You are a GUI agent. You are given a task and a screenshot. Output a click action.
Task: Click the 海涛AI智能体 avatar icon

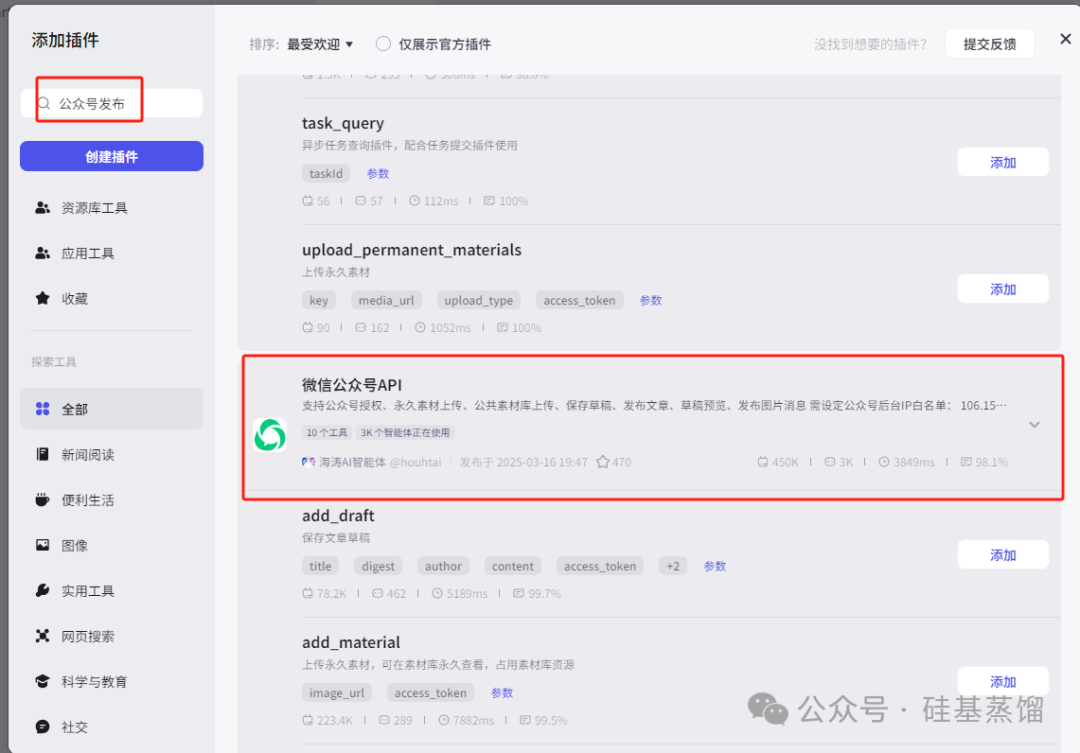[x=309, y=462]
